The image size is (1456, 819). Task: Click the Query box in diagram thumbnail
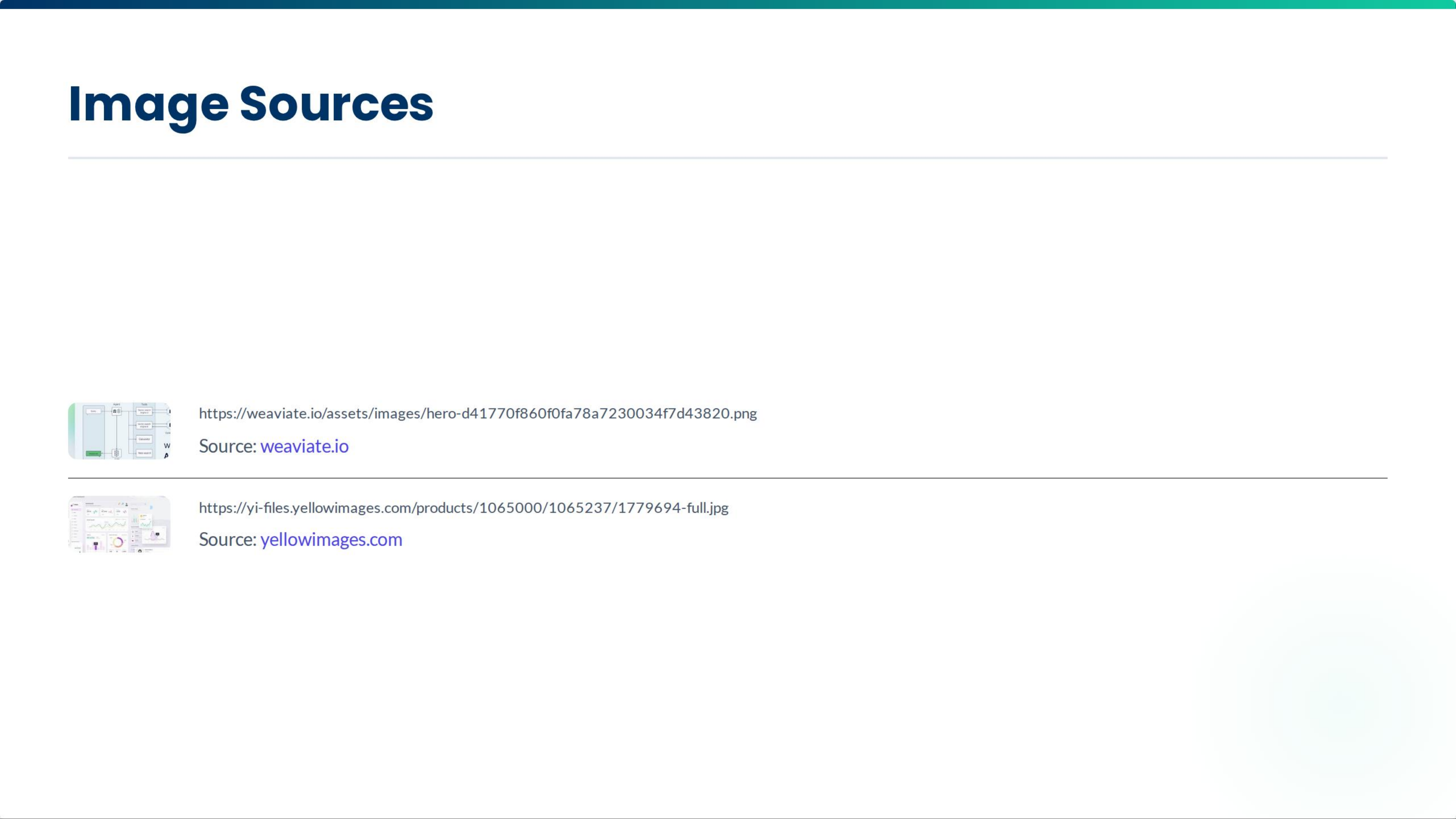pyautogui.click(x=94, y=411)
